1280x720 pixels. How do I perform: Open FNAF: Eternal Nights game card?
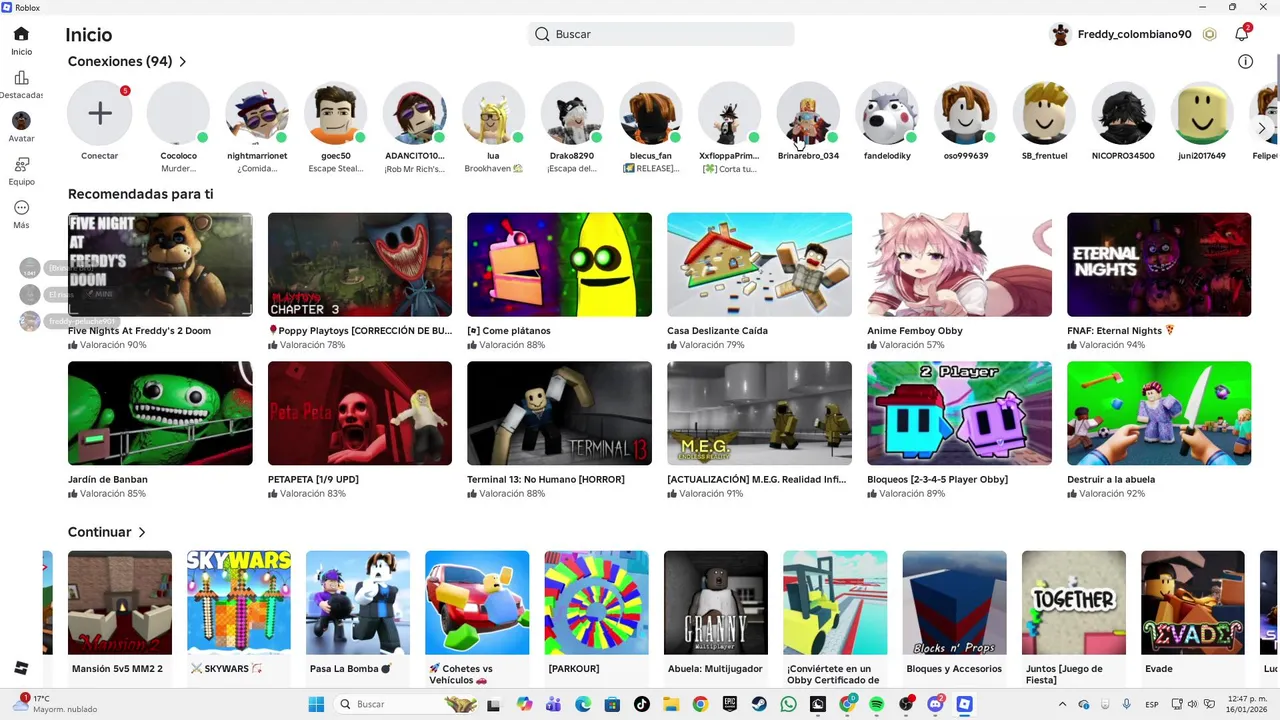pyautogui.click(x=1159, y=281)
